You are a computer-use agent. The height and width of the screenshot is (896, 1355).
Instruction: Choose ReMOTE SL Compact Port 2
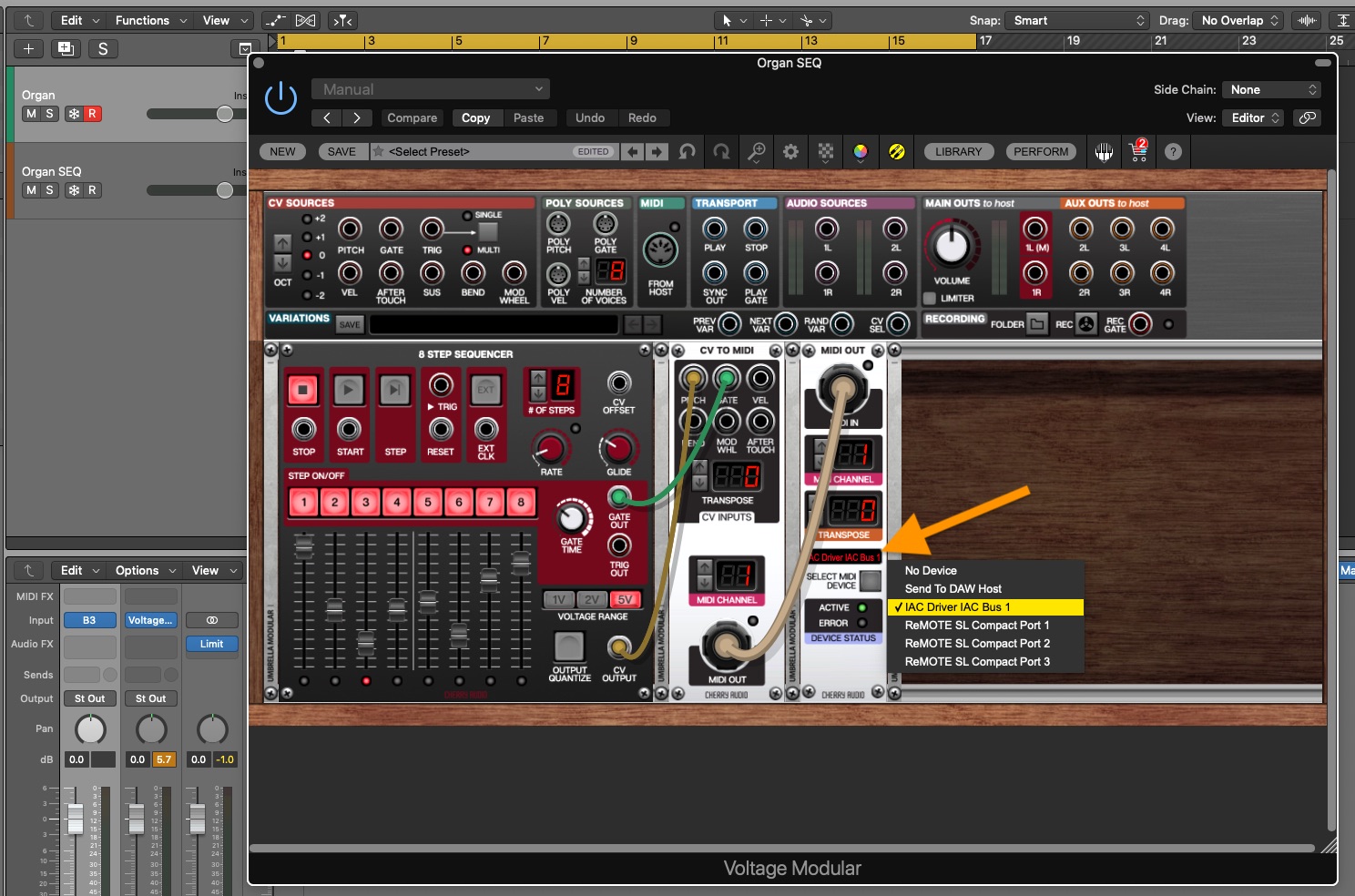[985, 644]
